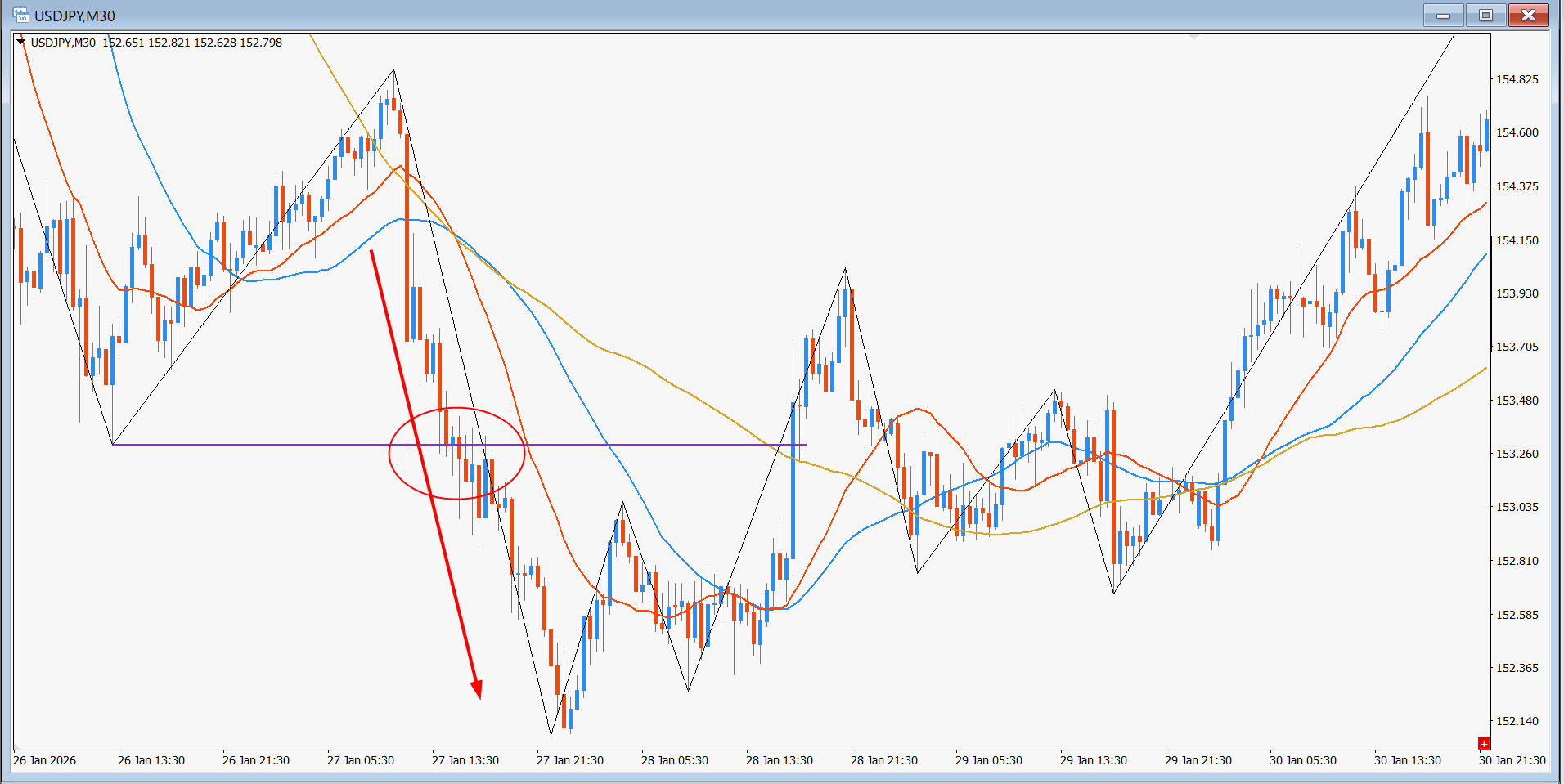Image resolution: width=1564 pixels, height=784 pixels.
Task: Click the USDJPY chart window icon
Action: click(x=20, y=15)
